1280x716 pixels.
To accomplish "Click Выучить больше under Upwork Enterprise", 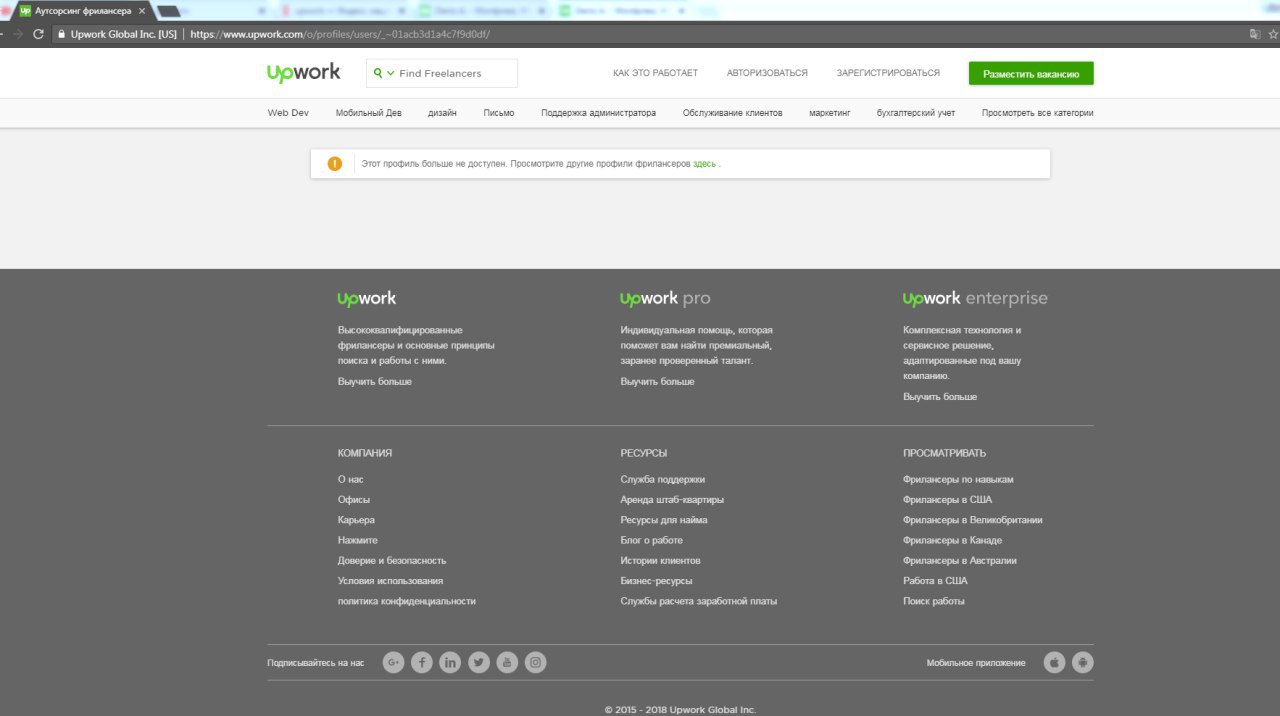I will [x=940, y=397].
